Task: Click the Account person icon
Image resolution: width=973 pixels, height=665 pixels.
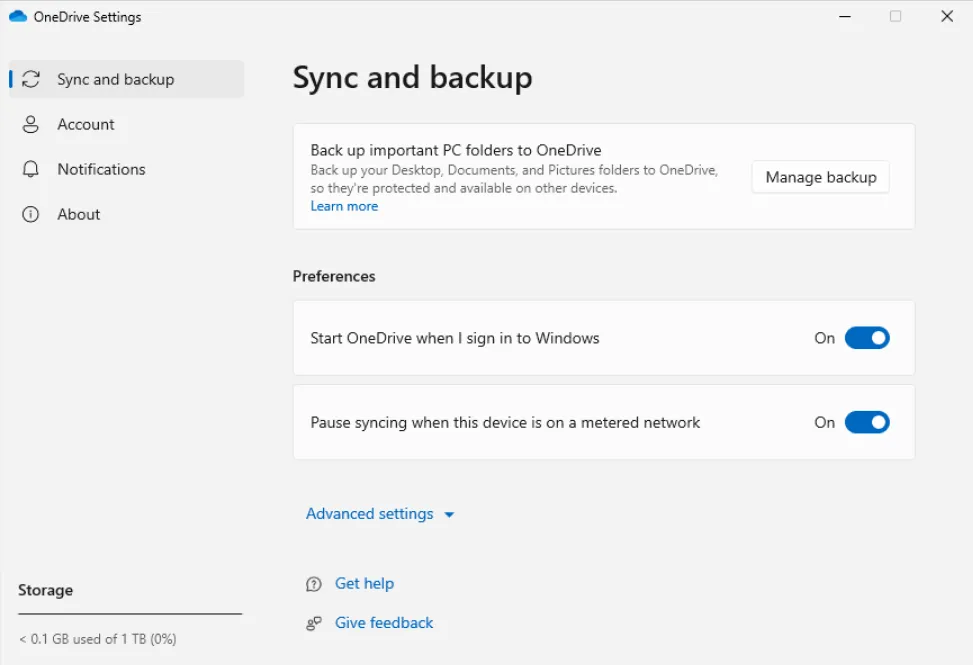Action: click(x=30, y=124)
